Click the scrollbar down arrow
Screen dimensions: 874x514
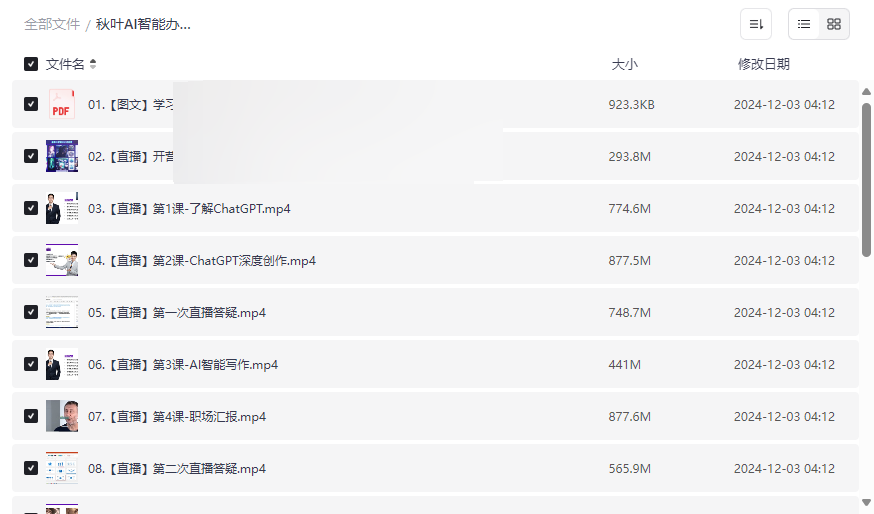pyautogui.click(x=866, y=502)
